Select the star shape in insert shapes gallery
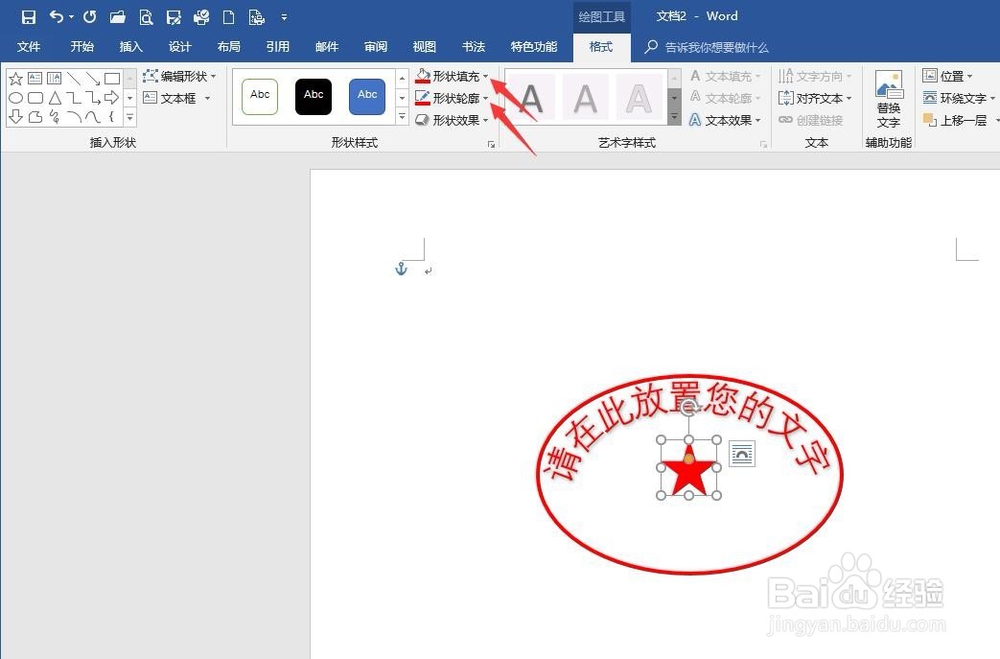This screenshot has width=1000, height=659. click(15, 79)
